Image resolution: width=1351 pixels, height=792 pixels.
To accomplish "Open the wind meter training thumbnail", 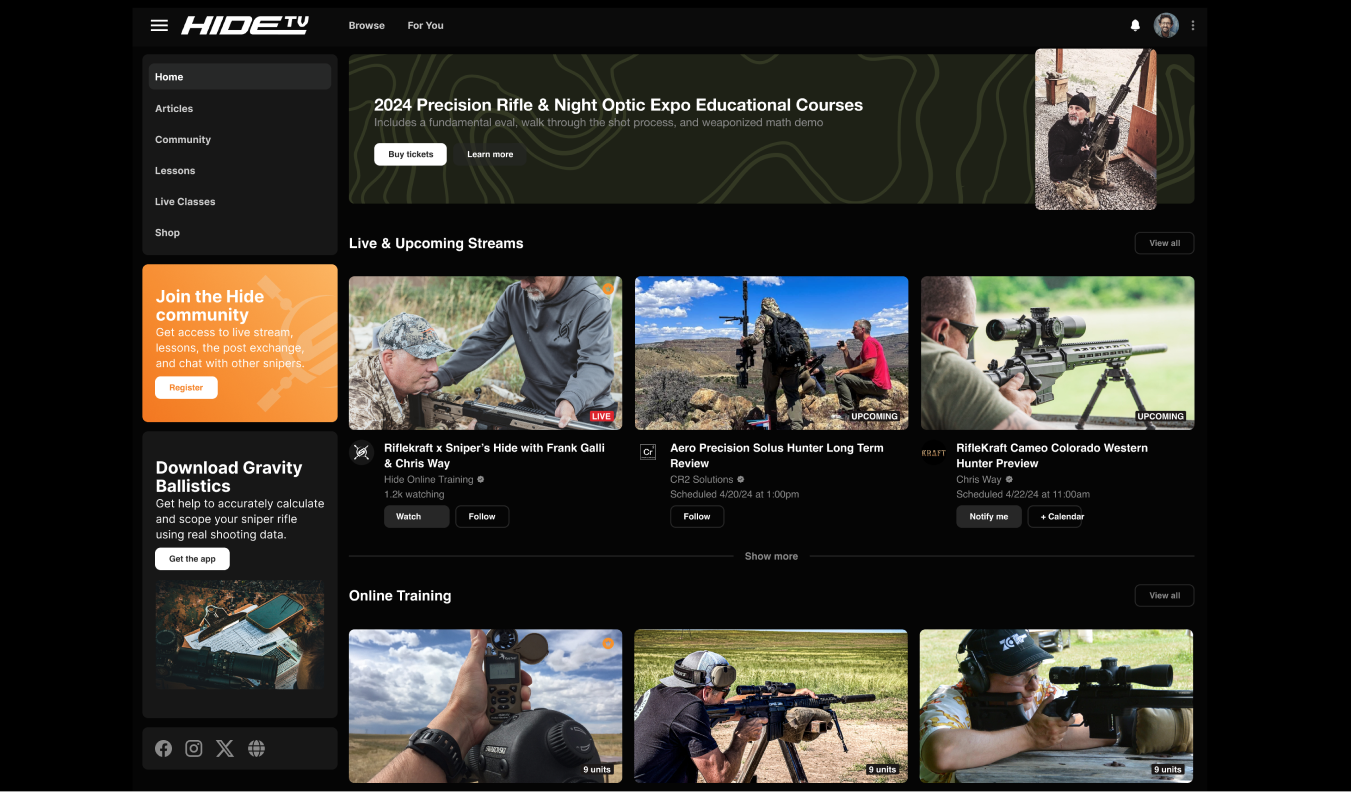I will (x=485, y=706).
